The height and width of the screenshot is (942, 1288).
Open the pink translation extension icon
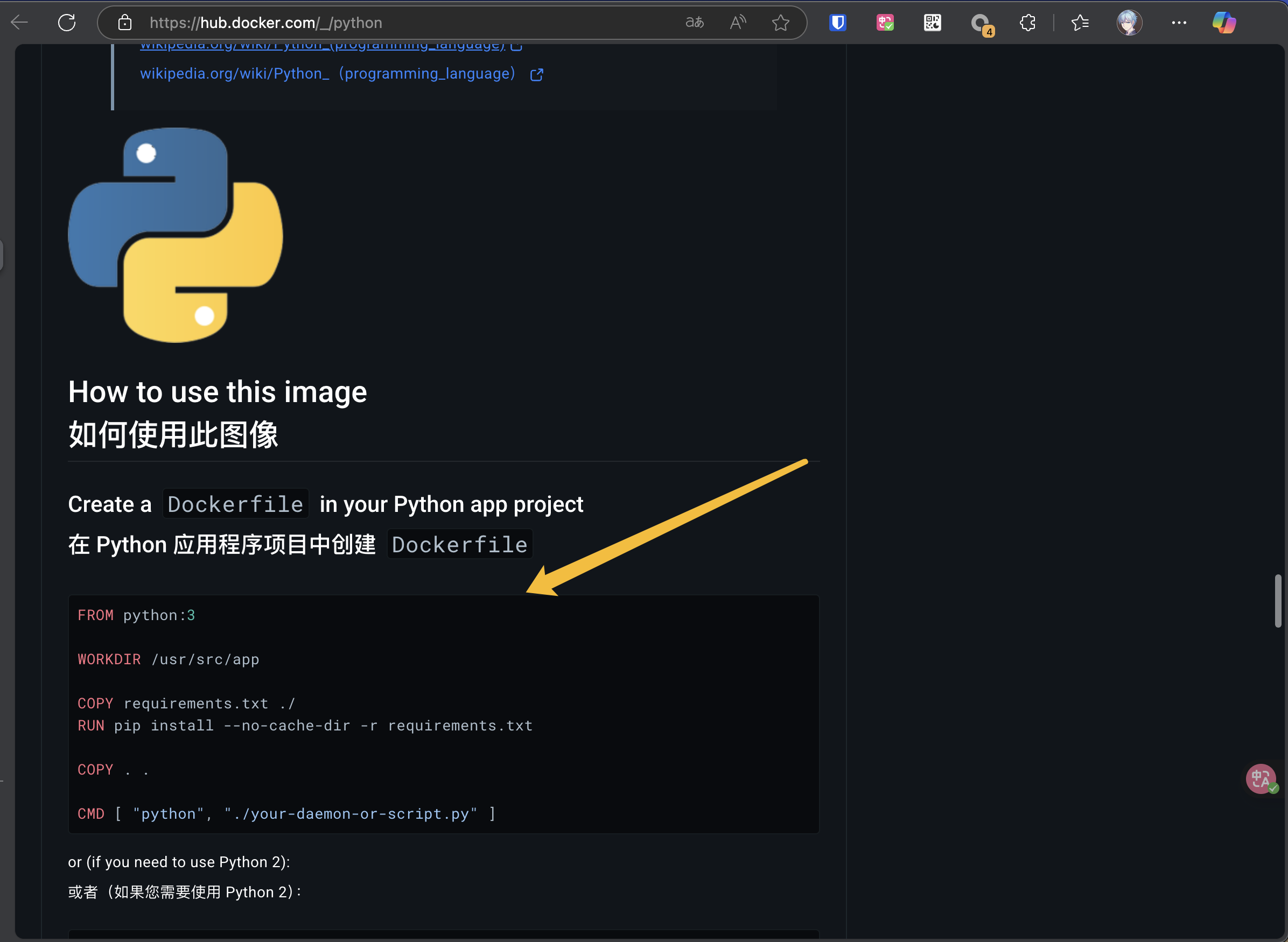tap(885, 23)
